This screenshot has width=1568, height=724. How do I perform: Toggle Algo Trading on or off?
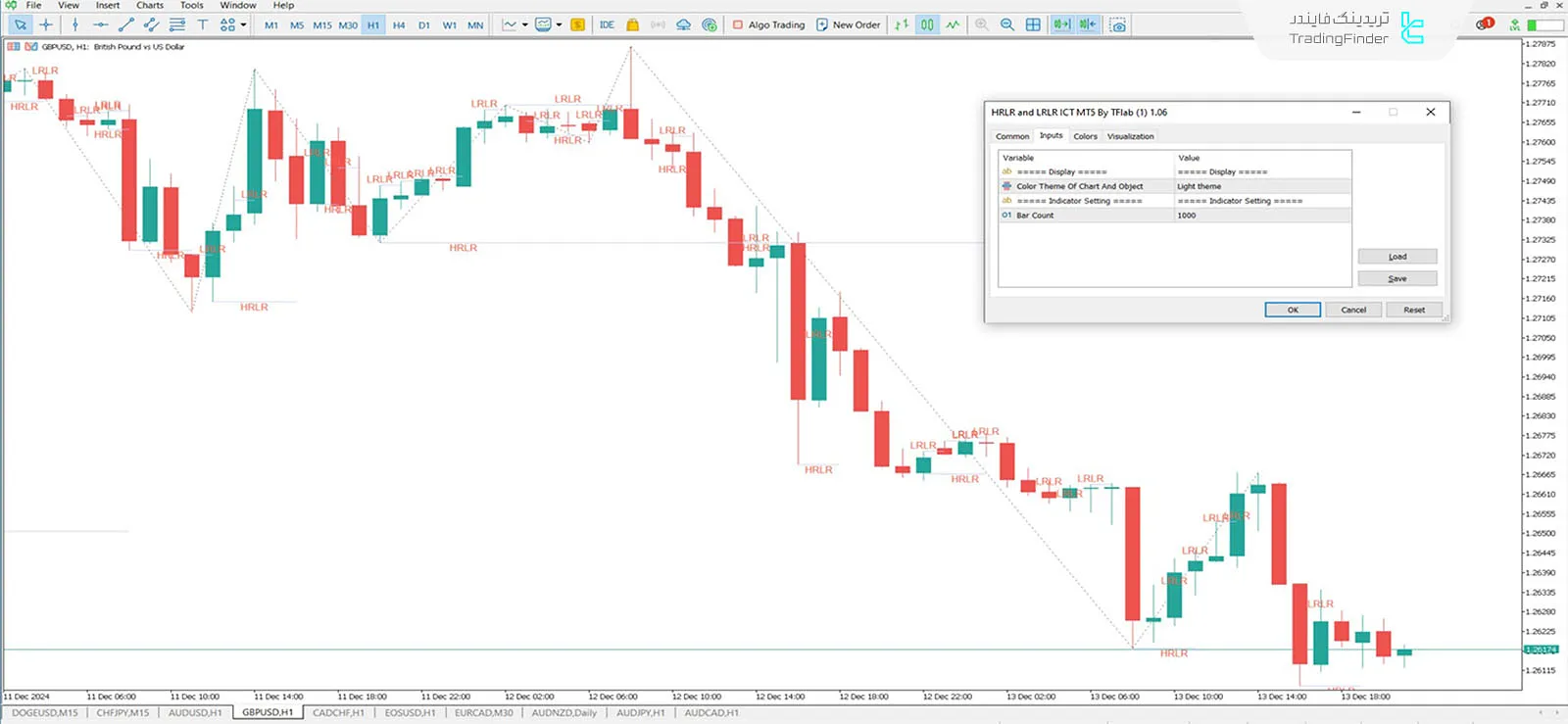(x=768, y=24)
